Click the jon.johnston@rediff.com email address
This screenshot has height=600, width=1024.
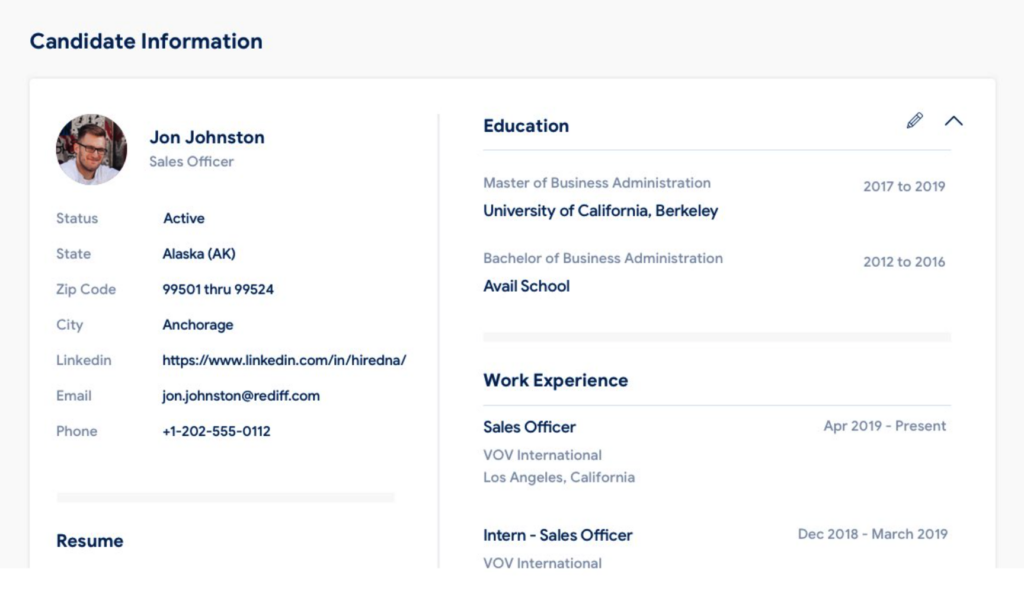[x=241, y=396]
